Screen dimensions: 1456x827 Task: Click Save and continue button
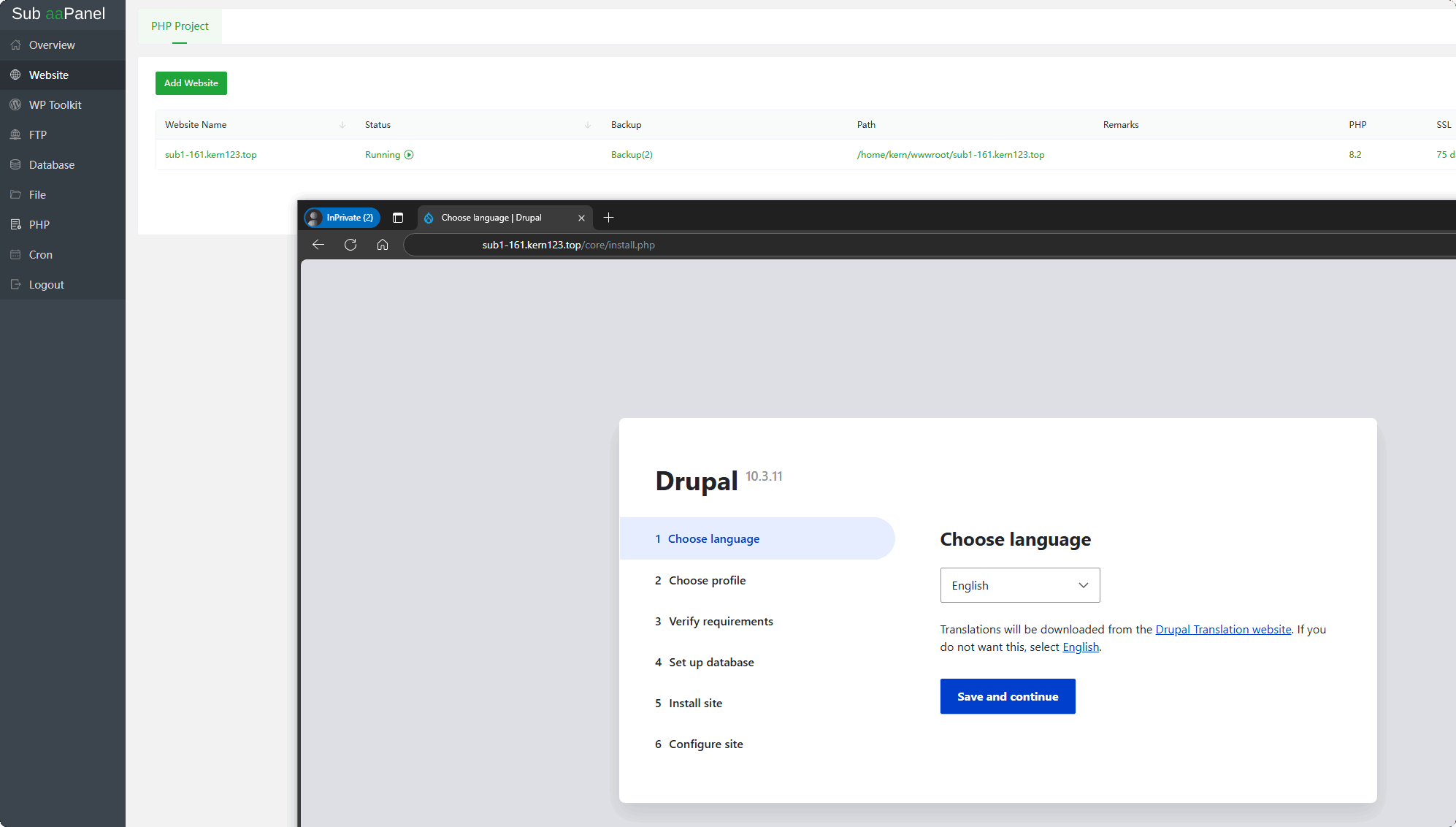(x=1007, y=696)
